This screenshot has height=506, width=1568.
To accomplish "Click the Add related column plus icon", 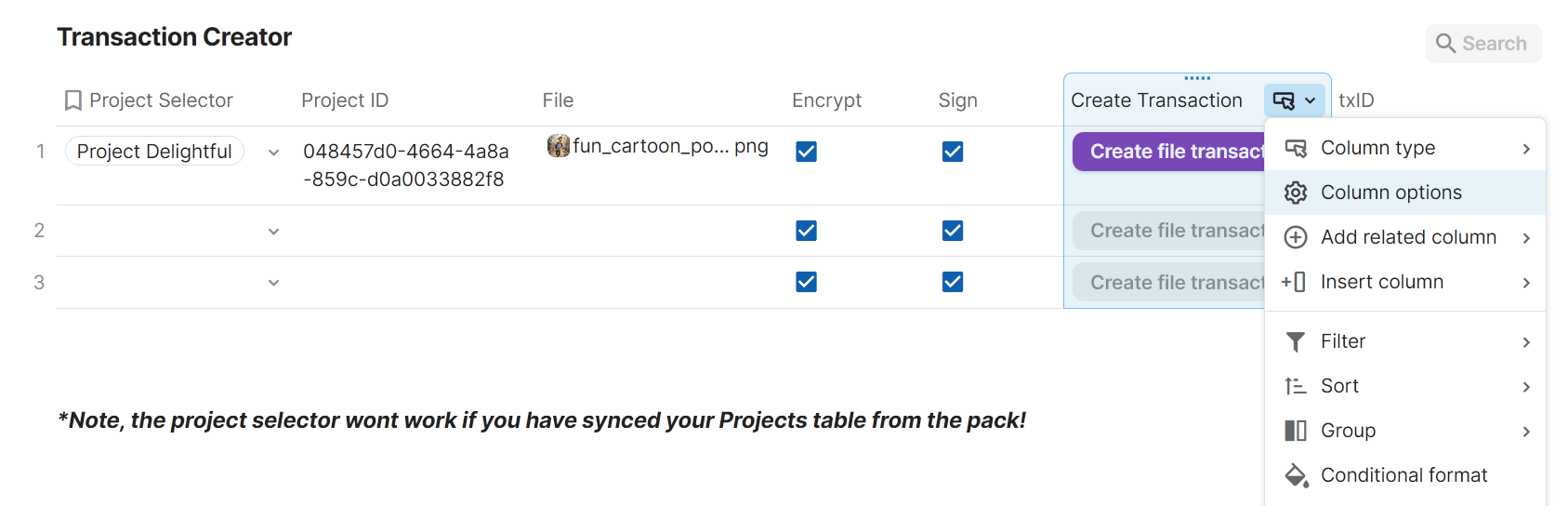I will tap(1296, 237).
